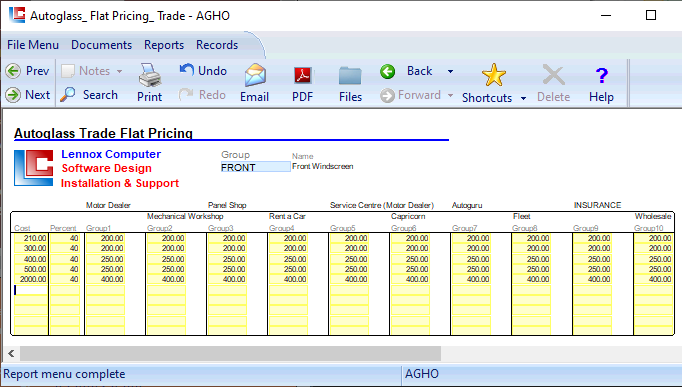Click the Search magnifier icon

[x=68, y=95]
